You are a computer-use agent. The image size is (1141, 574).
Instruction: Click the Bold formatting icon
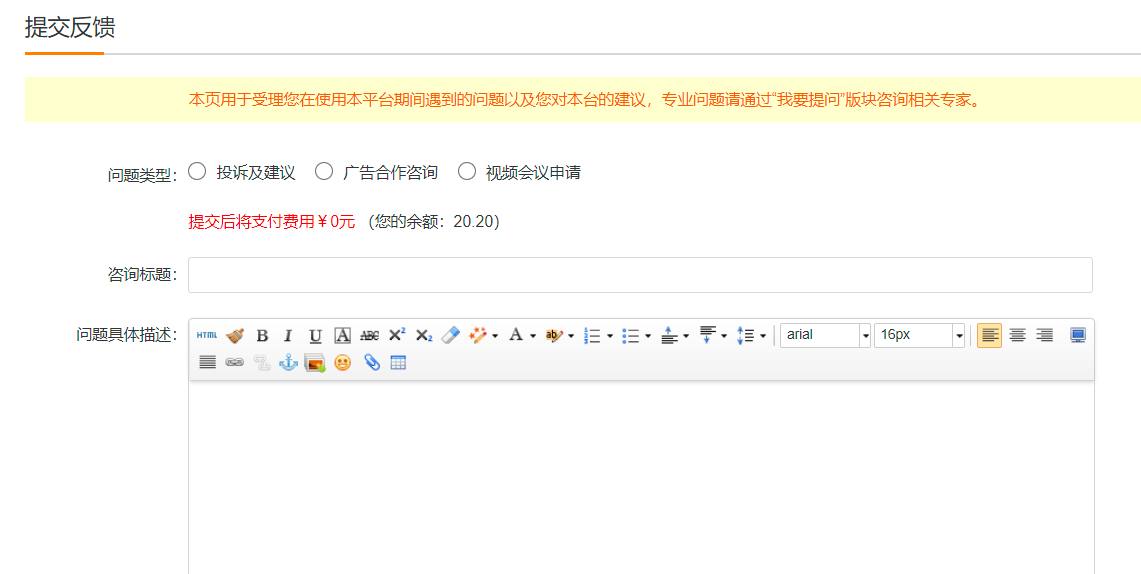(x=262, y=336)
